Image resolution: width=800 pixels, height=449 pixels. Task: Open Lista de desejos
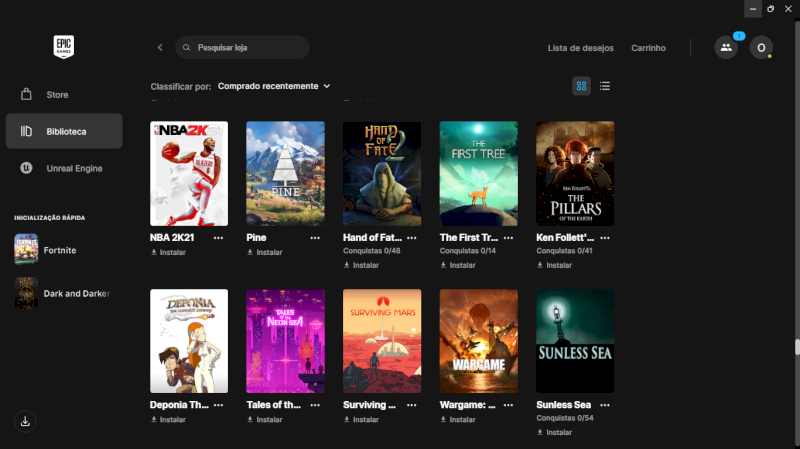point(581,48)
